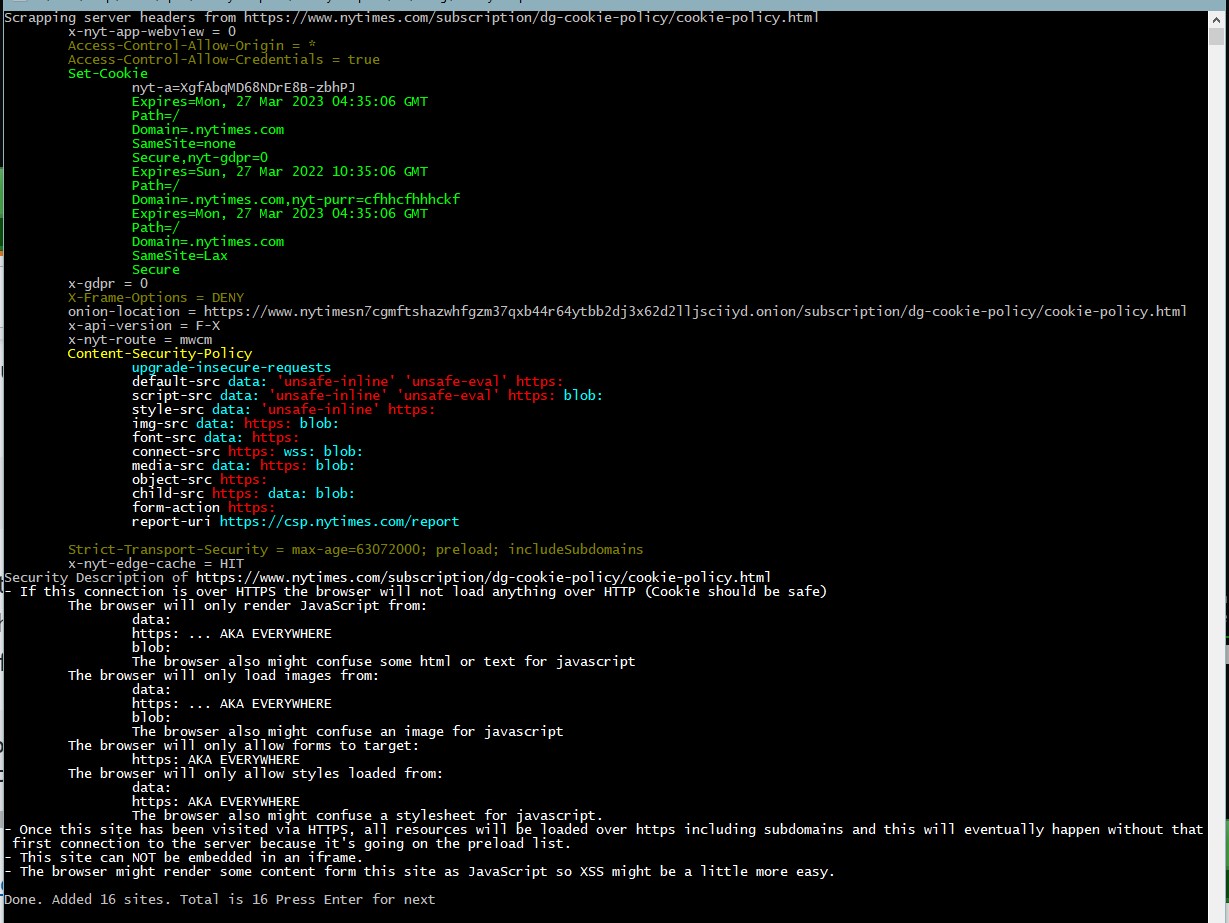Image resolution: width=1229 pixels, height=923 pixels.
Task: Click the 'object-src https:' directive line
Action: [x=200, y=479]
